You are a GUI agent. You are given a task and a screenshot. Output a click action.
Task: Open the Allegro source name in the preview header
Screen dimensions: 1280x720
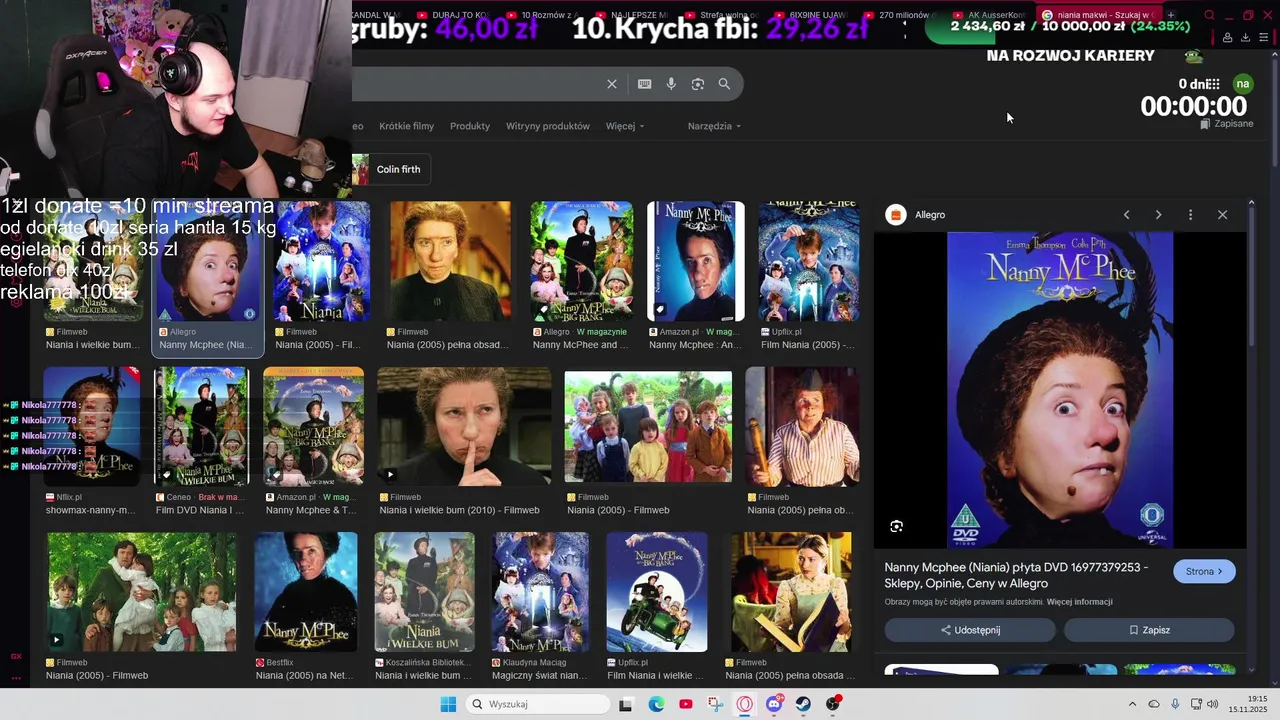930,215
